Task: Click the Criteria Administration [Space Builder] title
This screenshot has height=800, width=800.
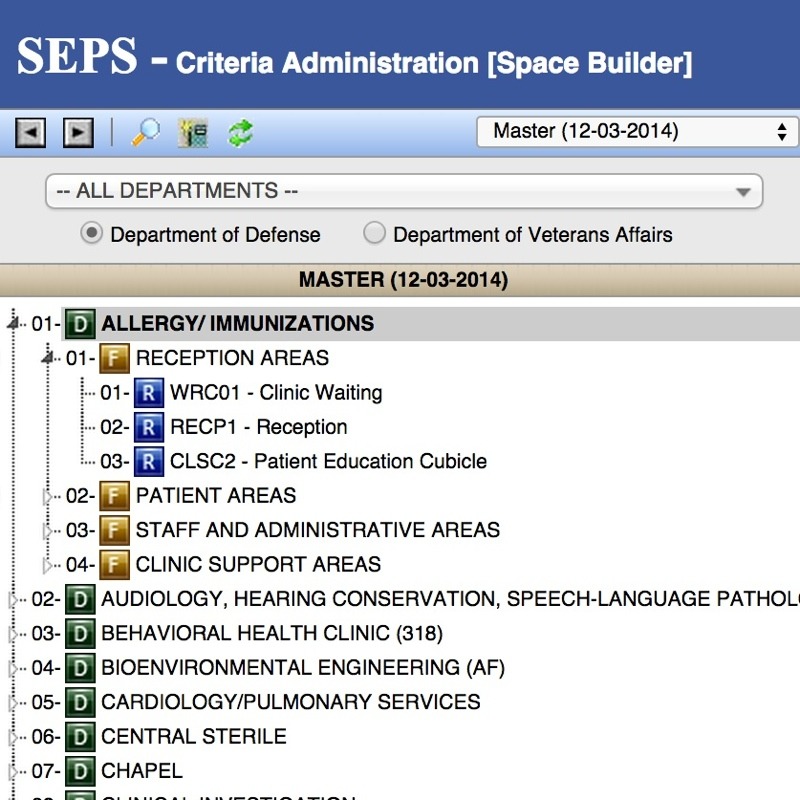Action: (434, 64)
